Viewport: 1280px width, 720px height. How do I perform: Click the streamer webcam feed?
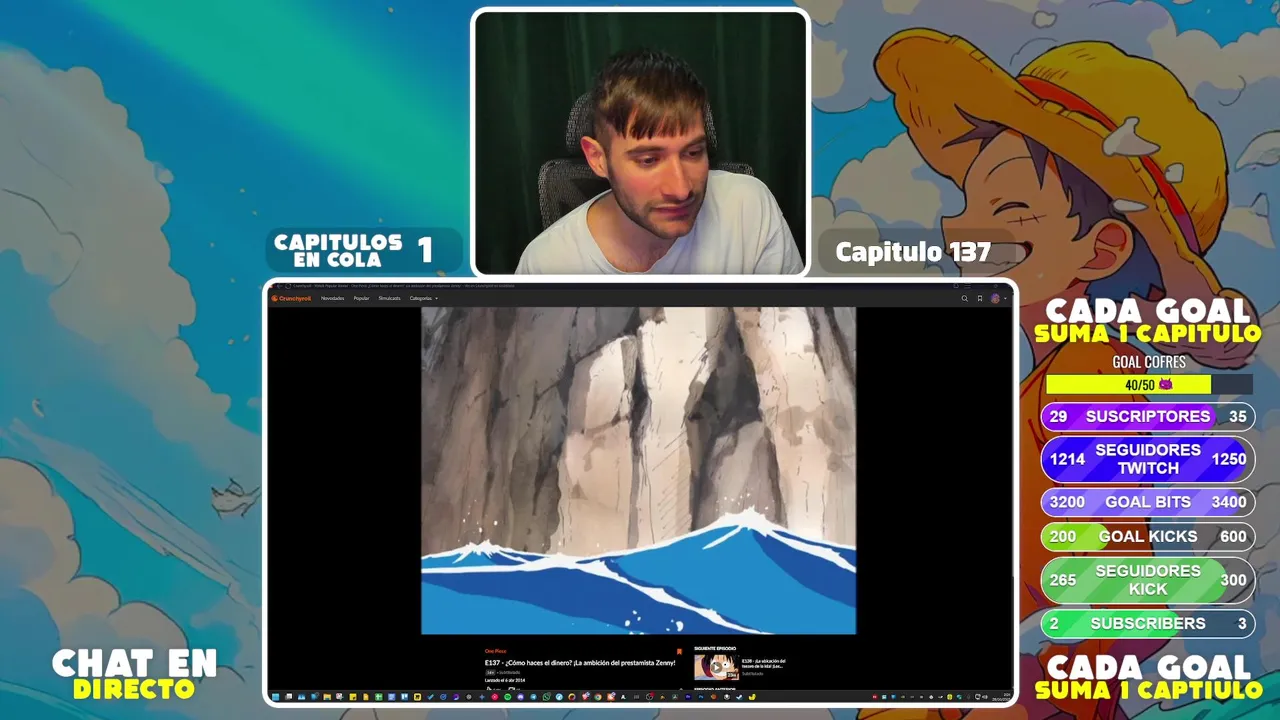click(x=640, y=142)
